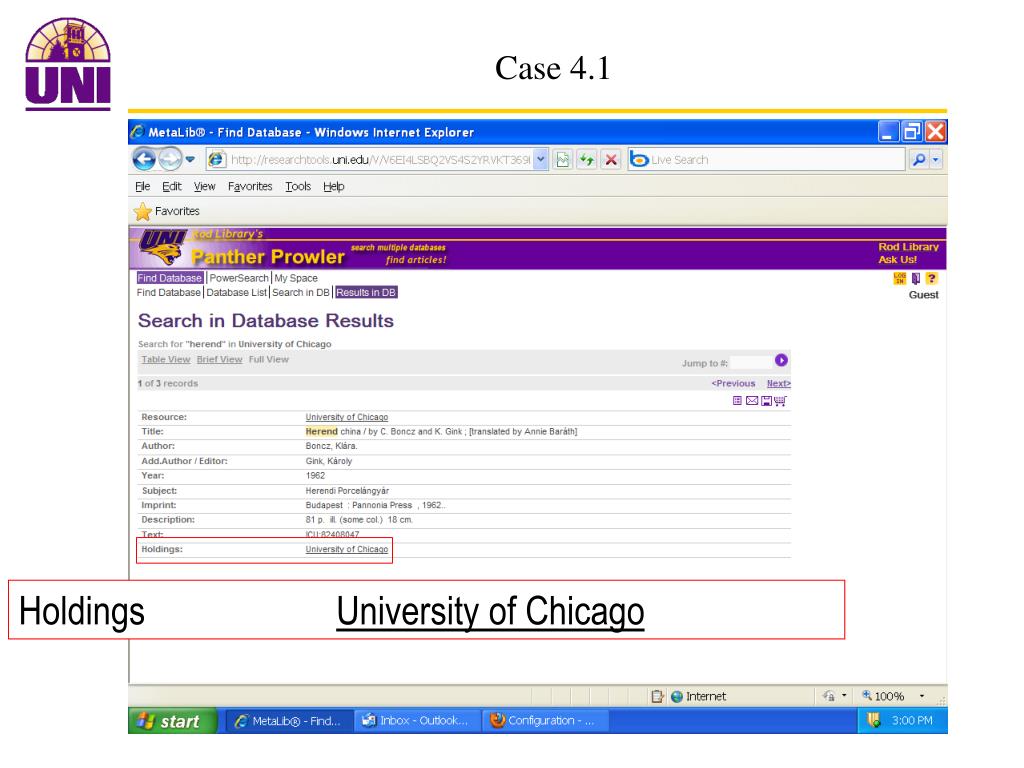This screenshot has height=768, width=1024.
Task: Click the floppy disk save record icon
Action: click(x=766, y=401)
